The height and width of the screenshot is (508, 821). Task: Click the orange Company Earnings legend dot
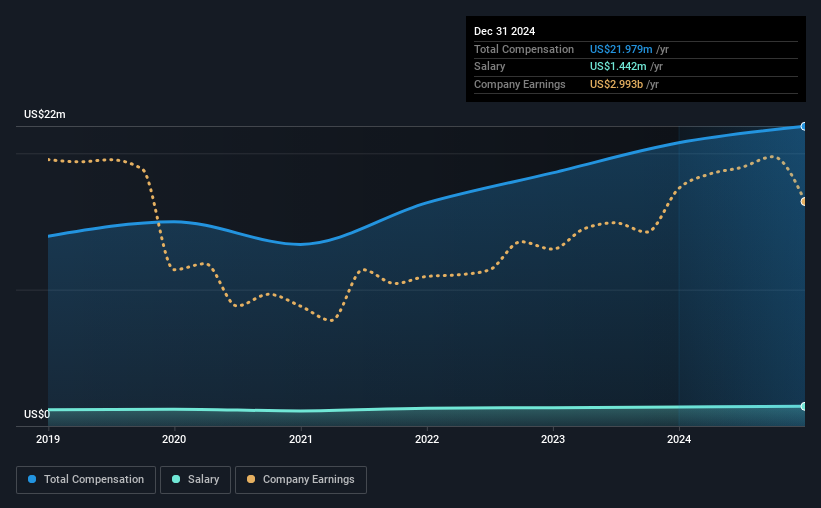click(251, 479)
